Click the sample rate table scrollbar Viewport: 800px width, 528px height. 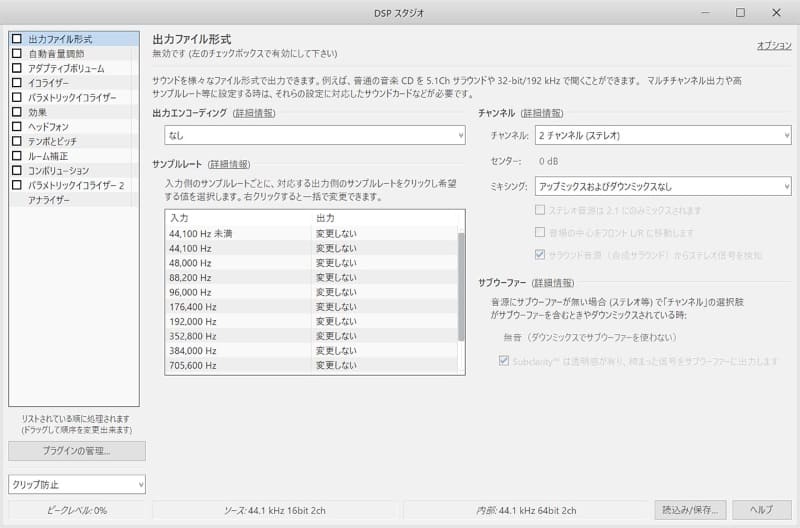point(461,287)
